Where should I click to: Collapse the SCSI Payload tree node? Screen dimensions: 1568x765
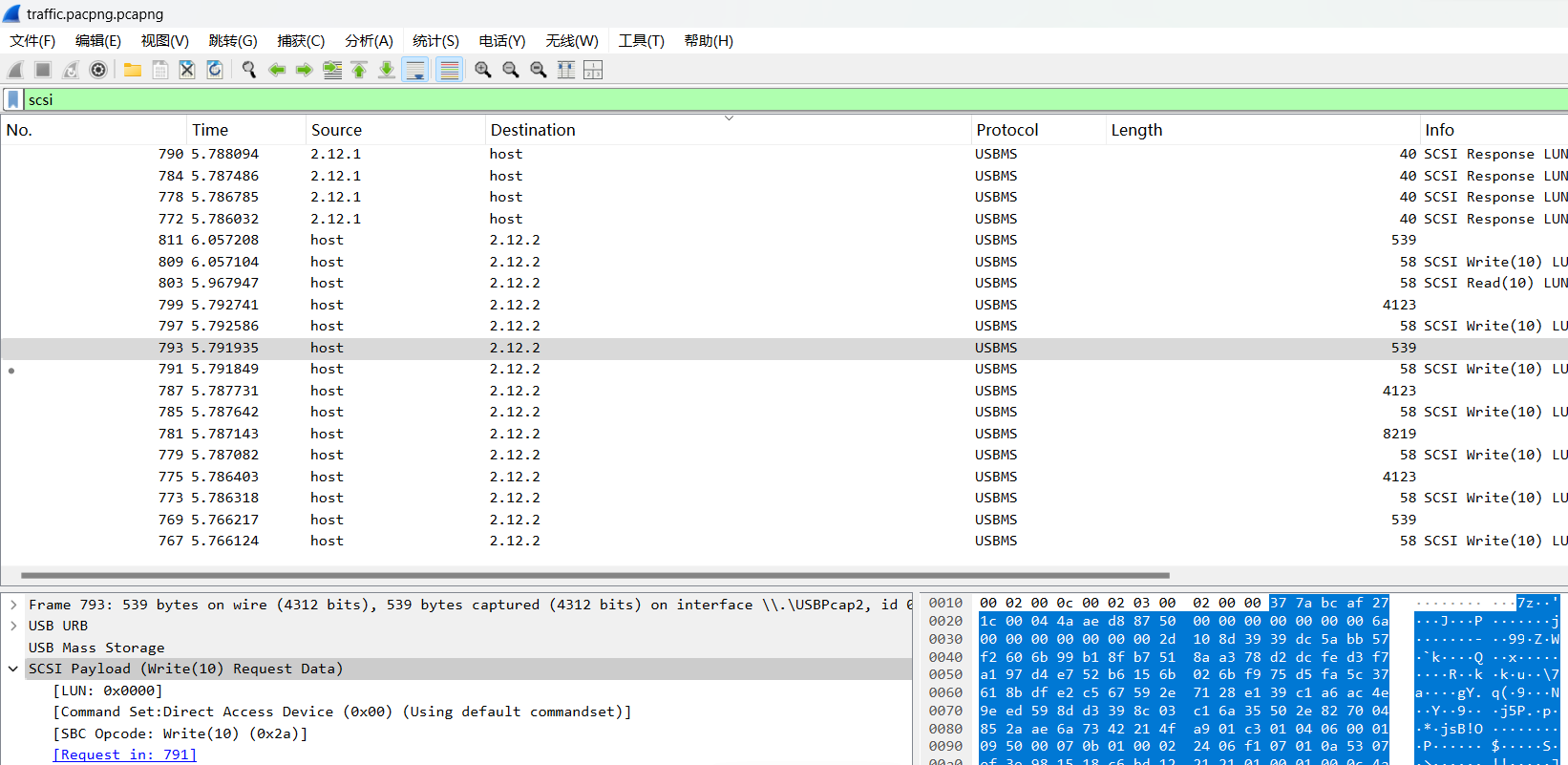click(13, 669)
